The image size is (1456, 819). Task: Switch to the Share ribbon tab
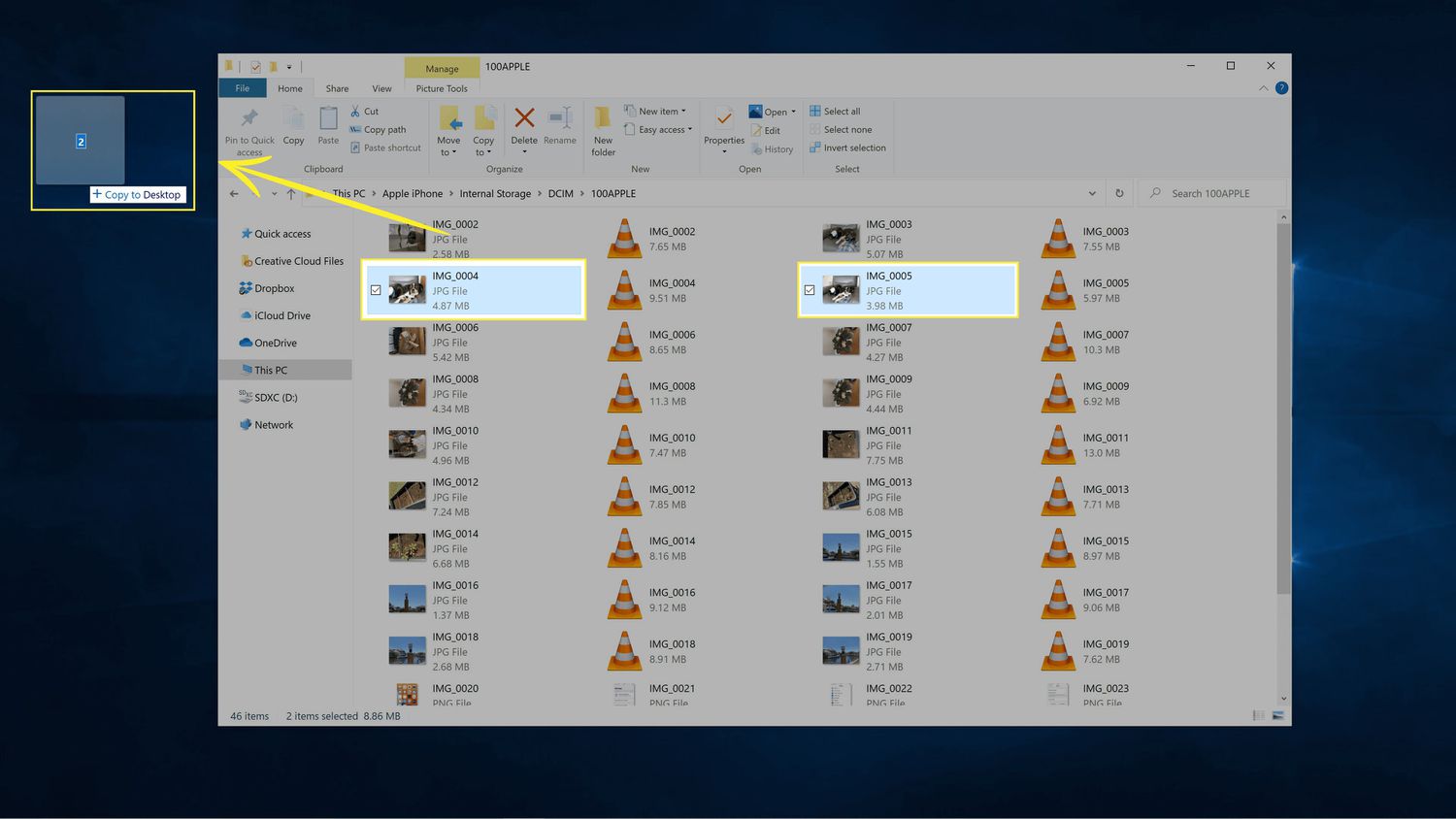[x=337, y=88]
